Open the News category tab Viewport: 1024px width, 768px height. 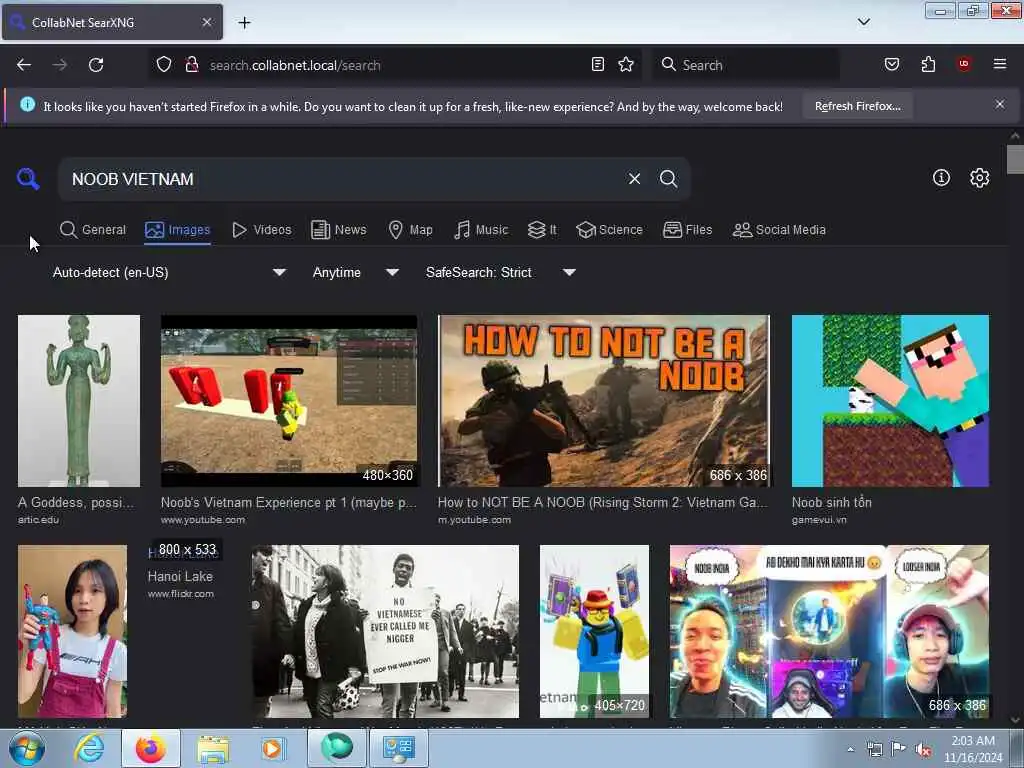(x=338, y=230)
